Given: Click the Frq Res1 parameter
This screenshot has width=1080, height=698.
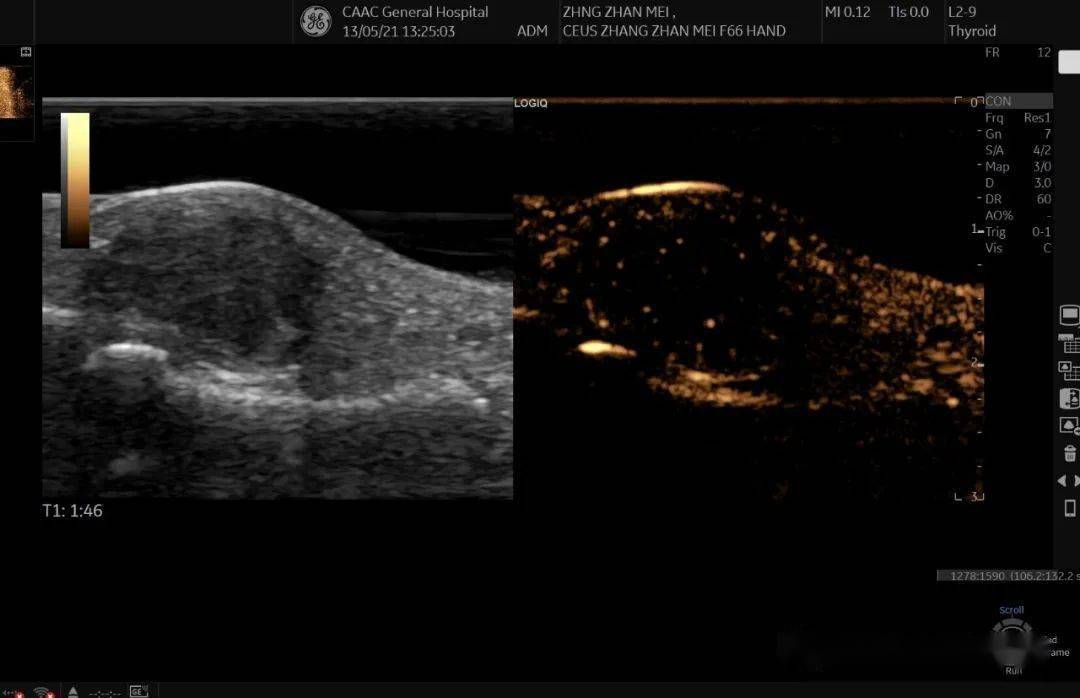Looking at the screenshot, I should pyautogui.click(x=1018, y=118).
